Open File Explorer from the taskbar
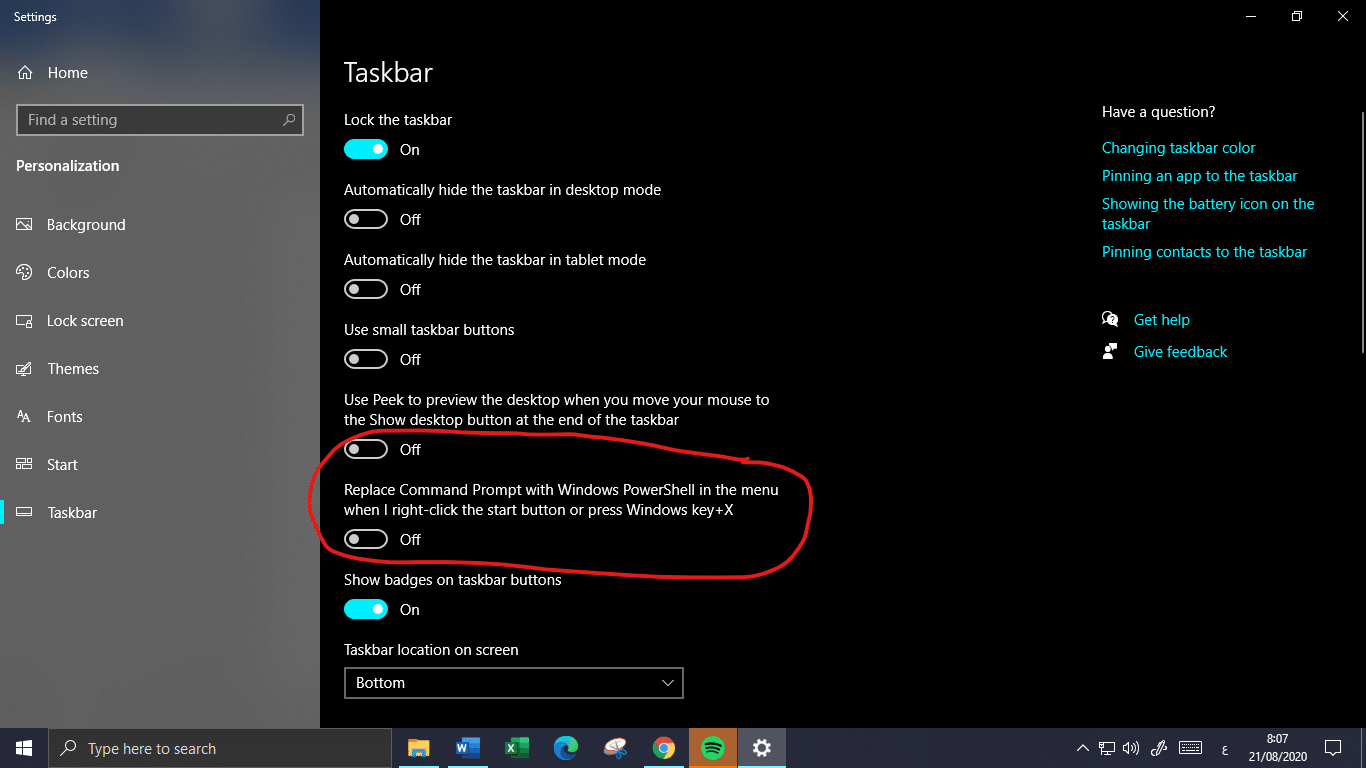This screenshot has width=1366, height=768. click(x=418, y=748)
